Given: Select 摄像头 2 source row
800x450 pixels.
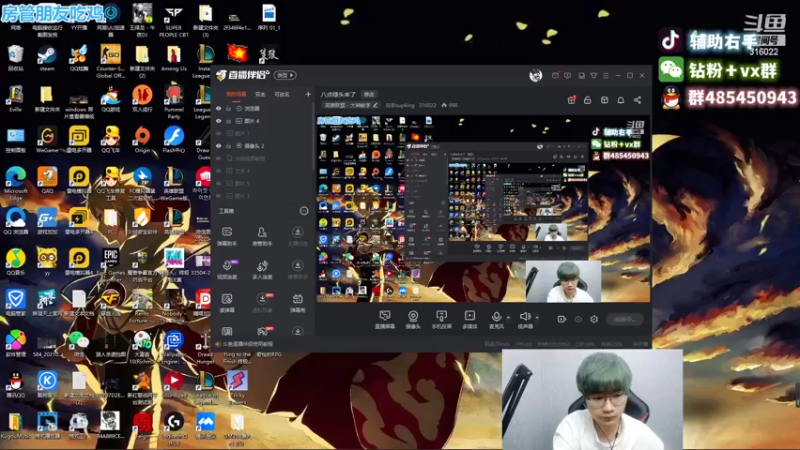Looking at the screenshot, I should click(264, 146).
